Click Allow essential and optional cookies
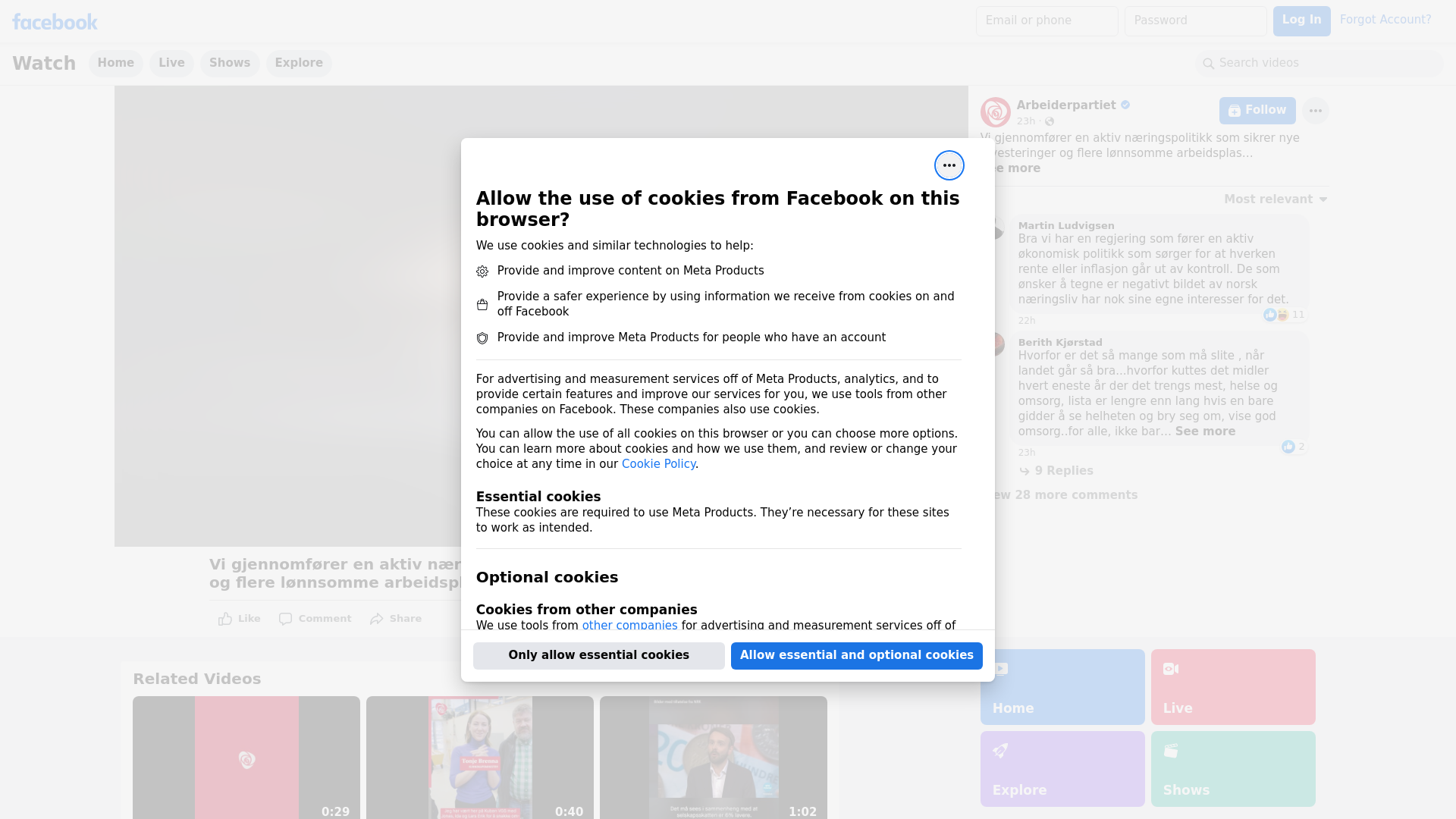Image resolution: width=1456 pixels, height=819 pixels. [x=856, y=655]
